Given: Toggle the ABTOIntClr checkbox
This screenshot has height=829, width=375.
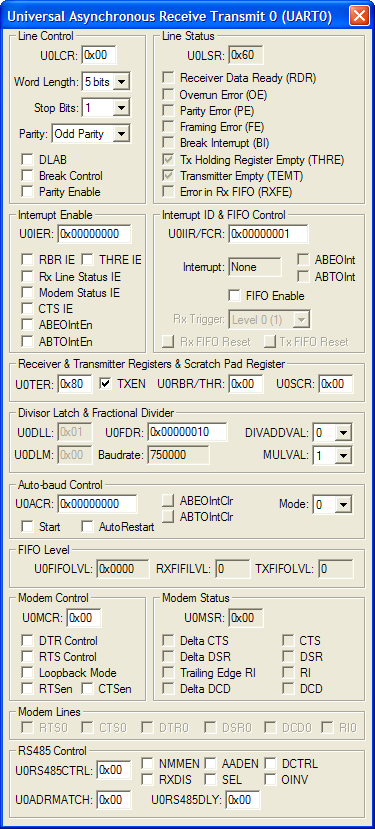Looking at the screenshot, I should pyautogui.click(x=168, y=516).
